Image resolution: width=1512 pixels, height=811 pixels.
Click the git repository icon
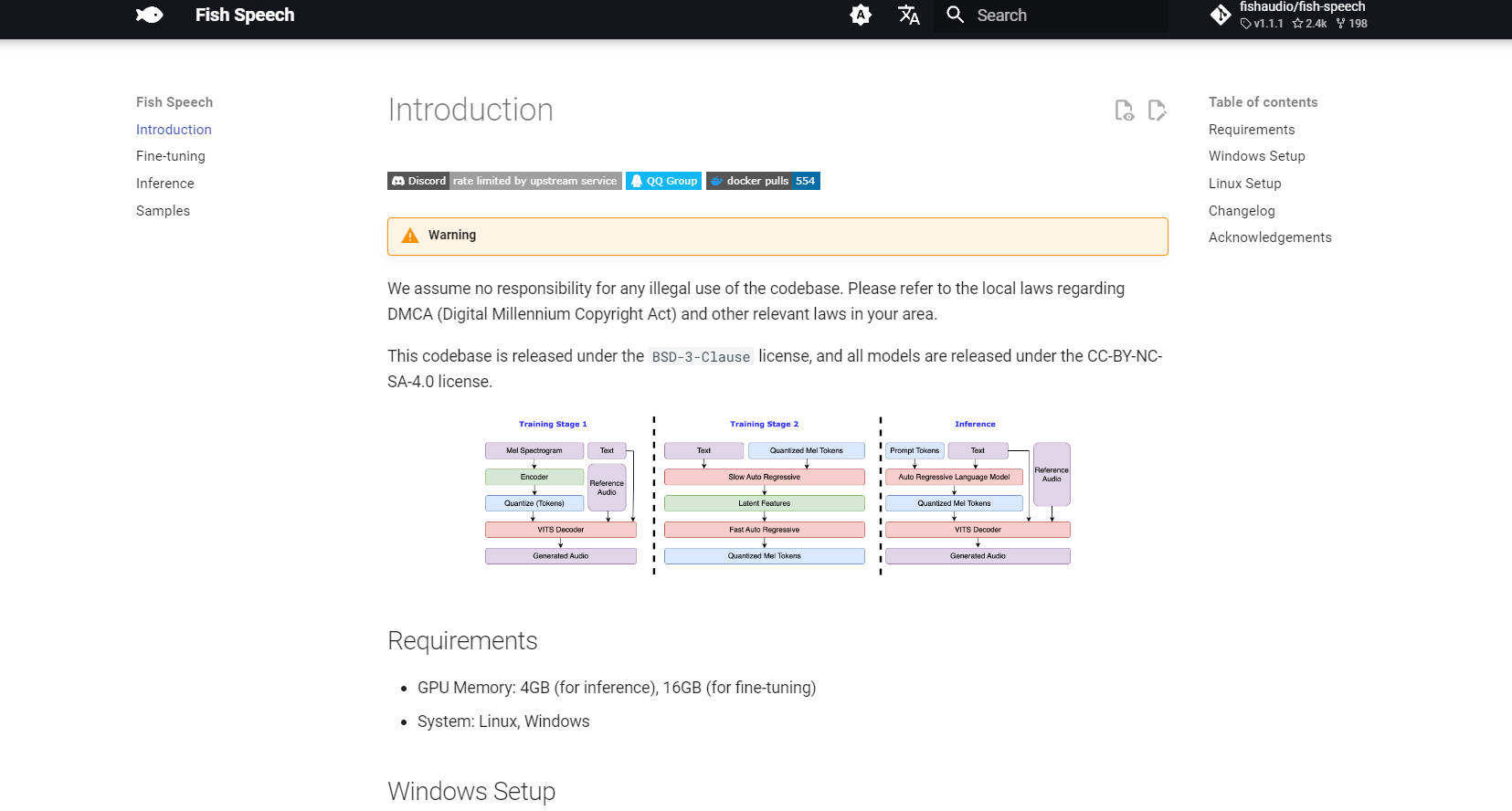1221,15
